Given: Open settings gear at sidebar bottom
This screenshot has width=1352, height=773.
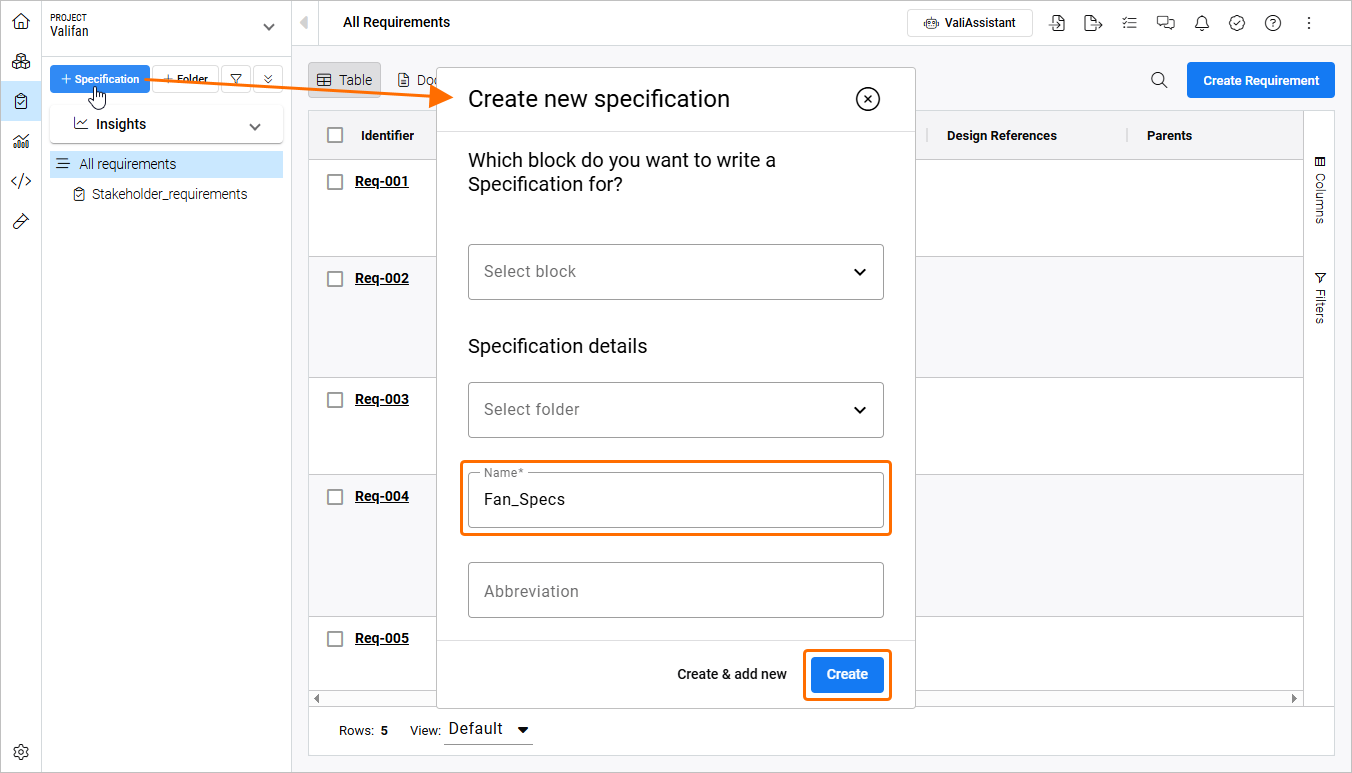Looking at the screenshot, I should click(x=21, y=752).
